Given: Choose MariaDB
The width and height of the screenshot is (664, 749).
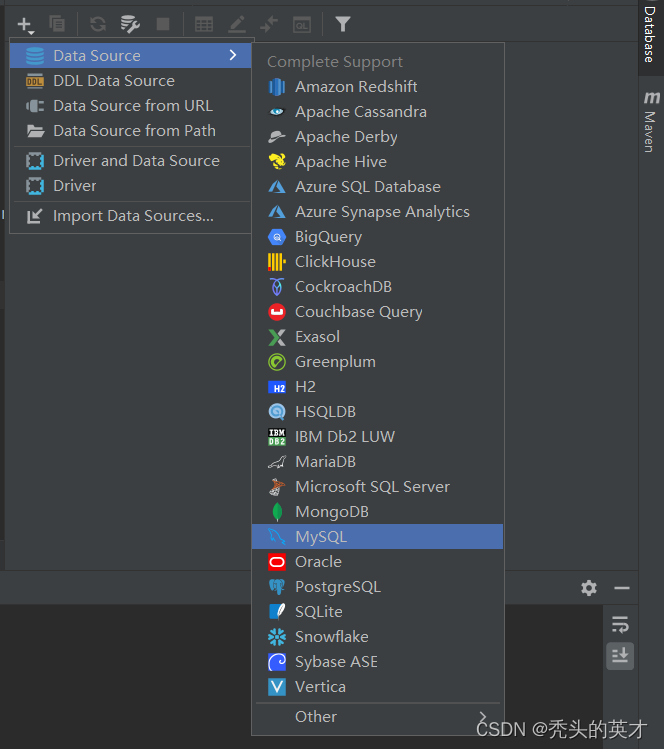Looking at the screenshot, I should [377, 462].
